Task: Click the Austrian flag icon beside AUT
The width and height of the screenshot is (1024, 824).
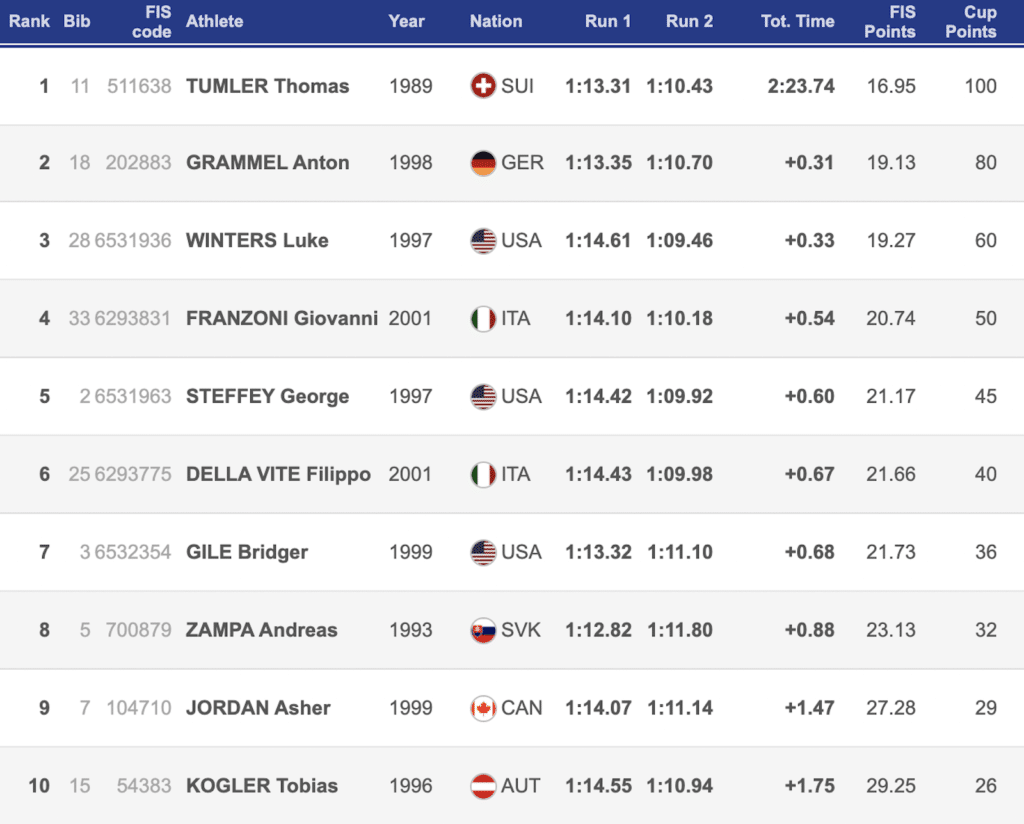Action: (x=483, y=786)
